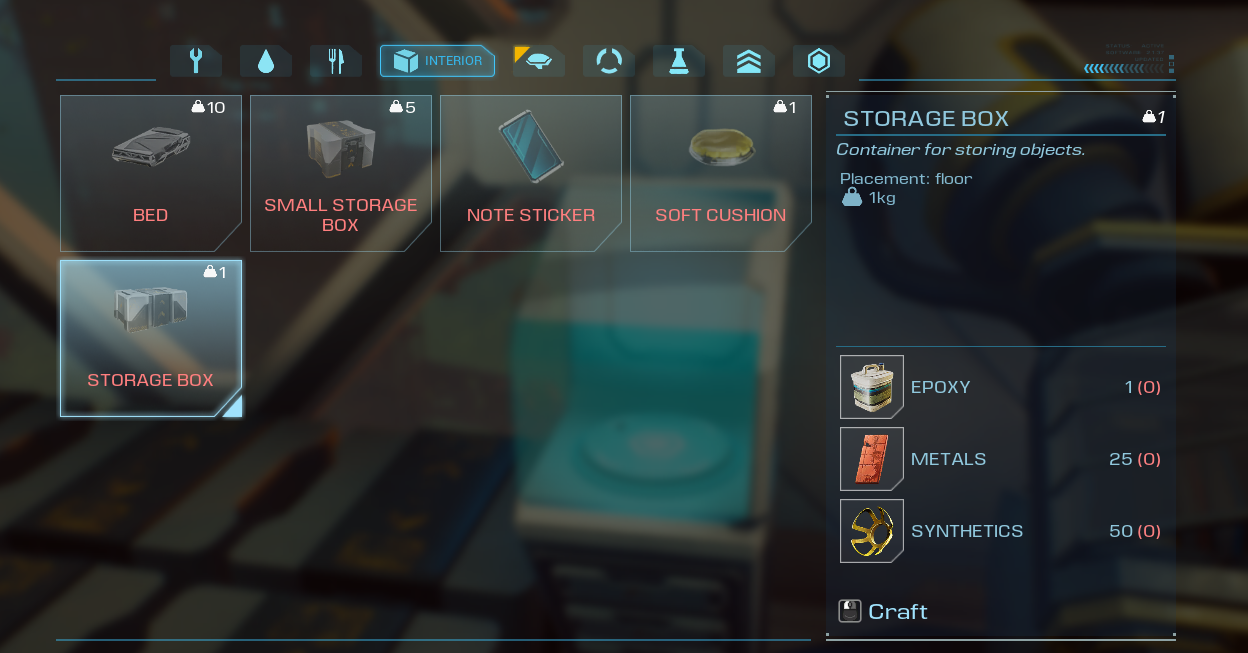Open the segmented ring category tab
The height and width of the screenshot is (653, 1248).
(x=608, y=61)
